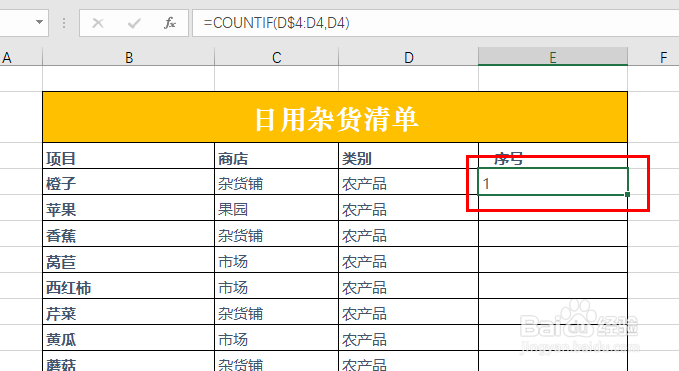Viewport: 679px width, 371px height.
Task: Cancel the formula entry with X icon
Action: (x=98, y=23)
